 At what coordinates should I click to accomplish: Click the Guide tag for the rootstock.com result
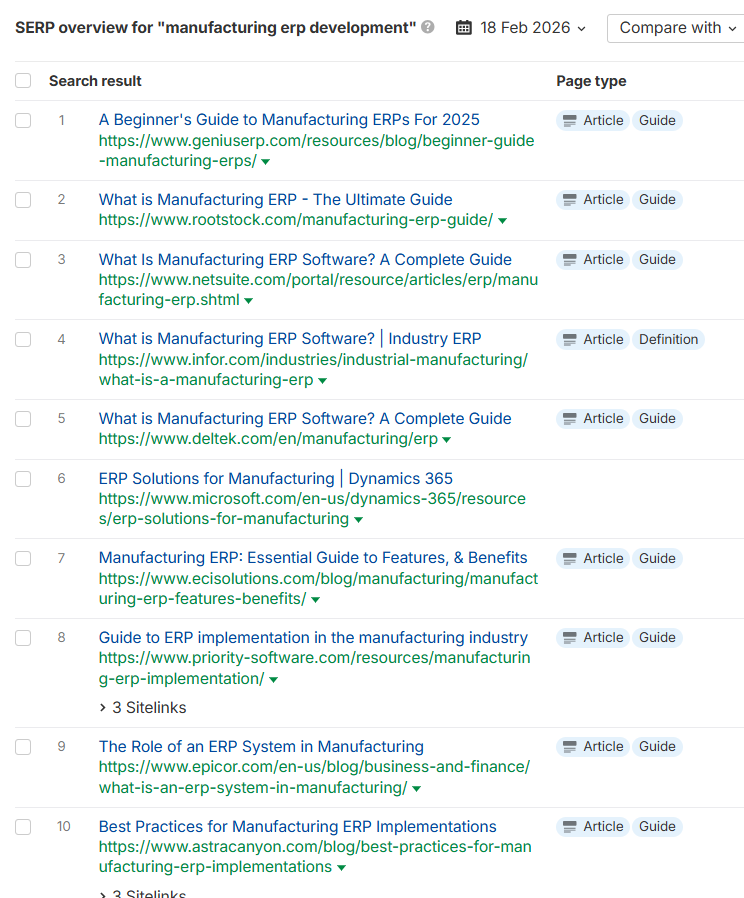657,199
